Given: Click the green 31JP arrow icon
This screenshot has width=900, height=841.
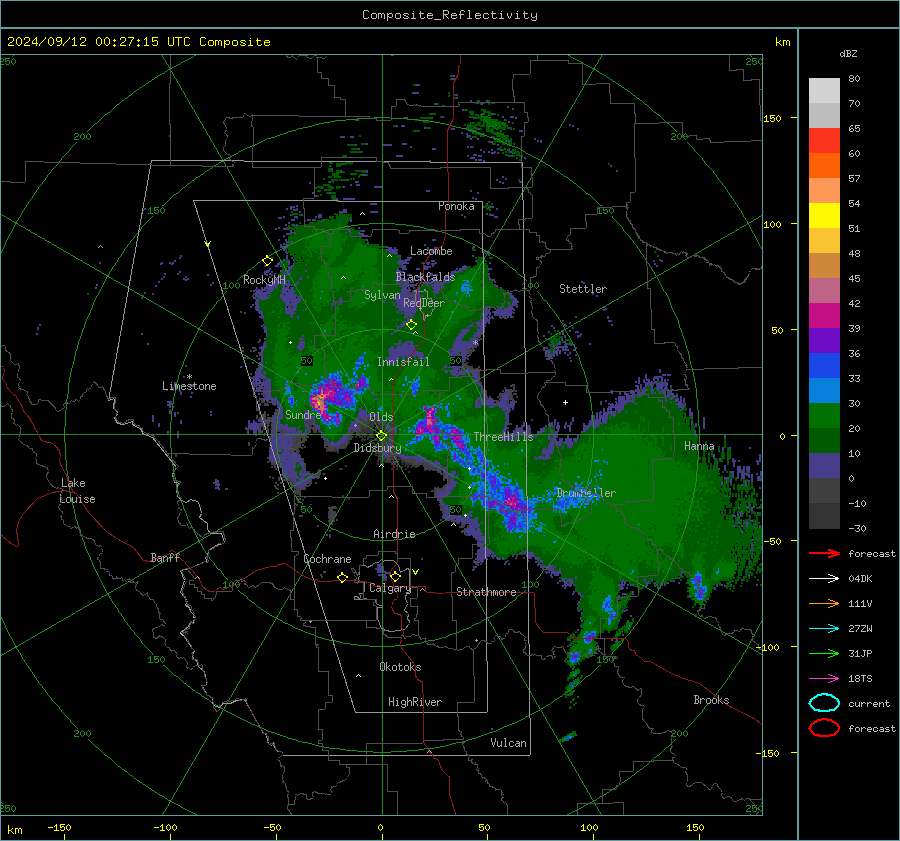Looking at the screenshot, I should [x=824, y=653].
